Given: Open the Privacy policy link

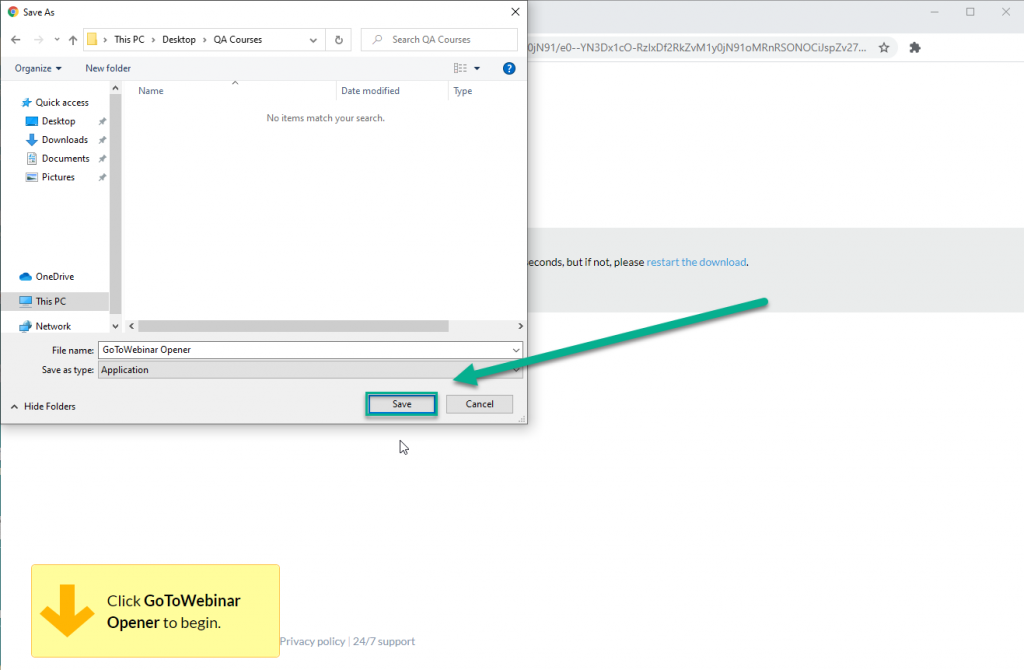Looking at the screenshot, I should coord(312,641).
